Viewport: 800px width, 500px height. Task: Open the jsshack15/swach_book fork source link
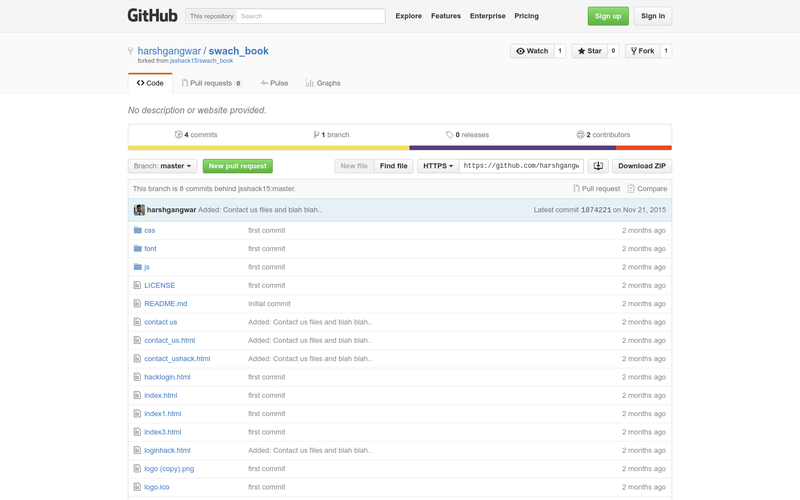tap(202, 61)
